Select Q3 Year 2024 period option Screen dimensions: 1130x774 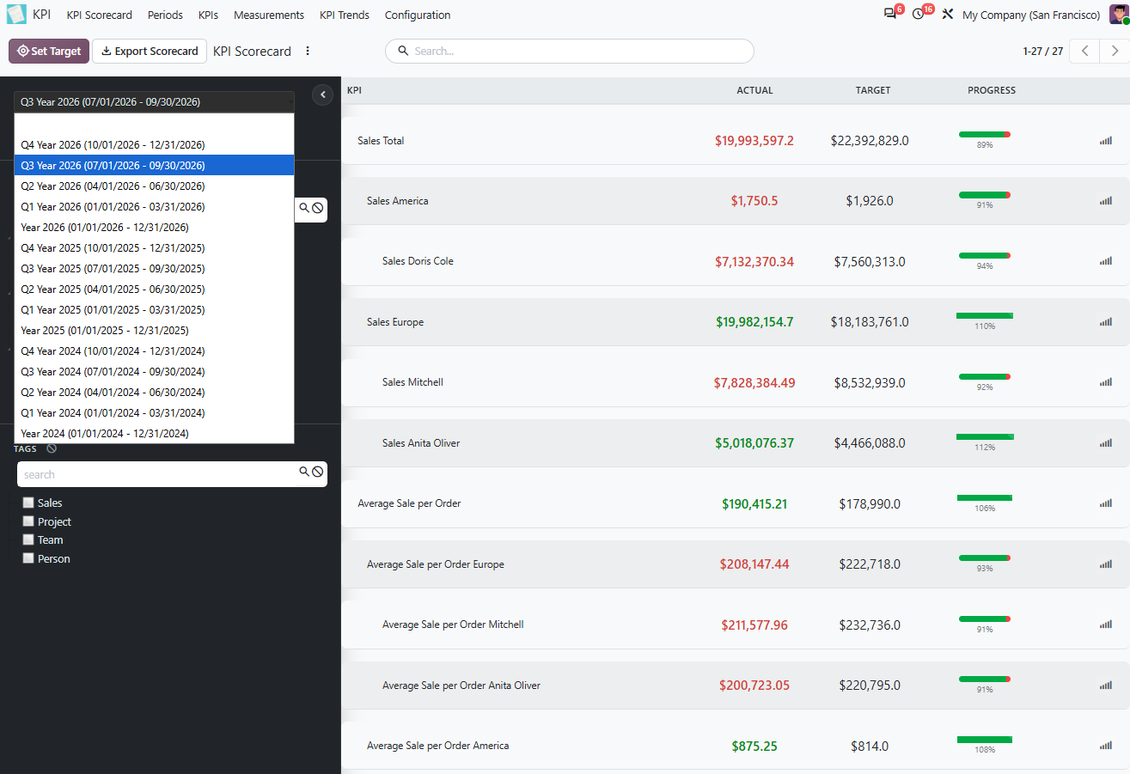154,372
